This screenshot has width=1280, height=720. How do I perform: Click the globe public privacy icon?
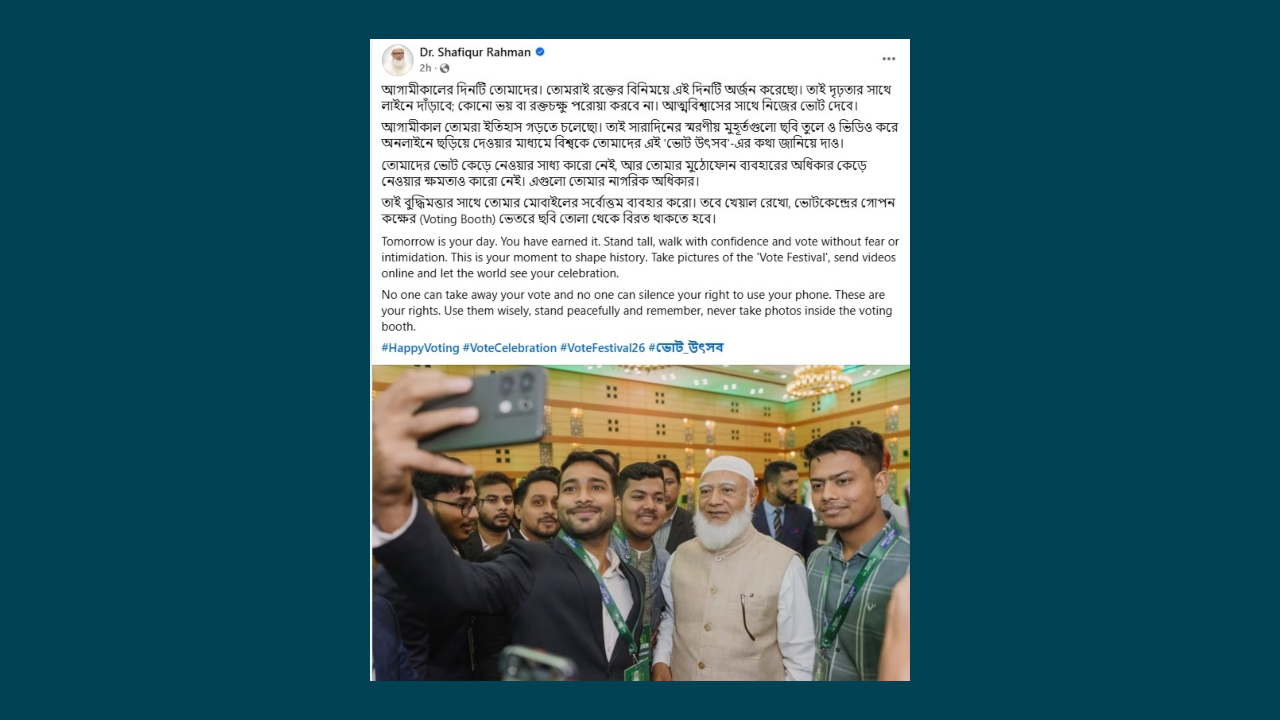tap(445, 68)
